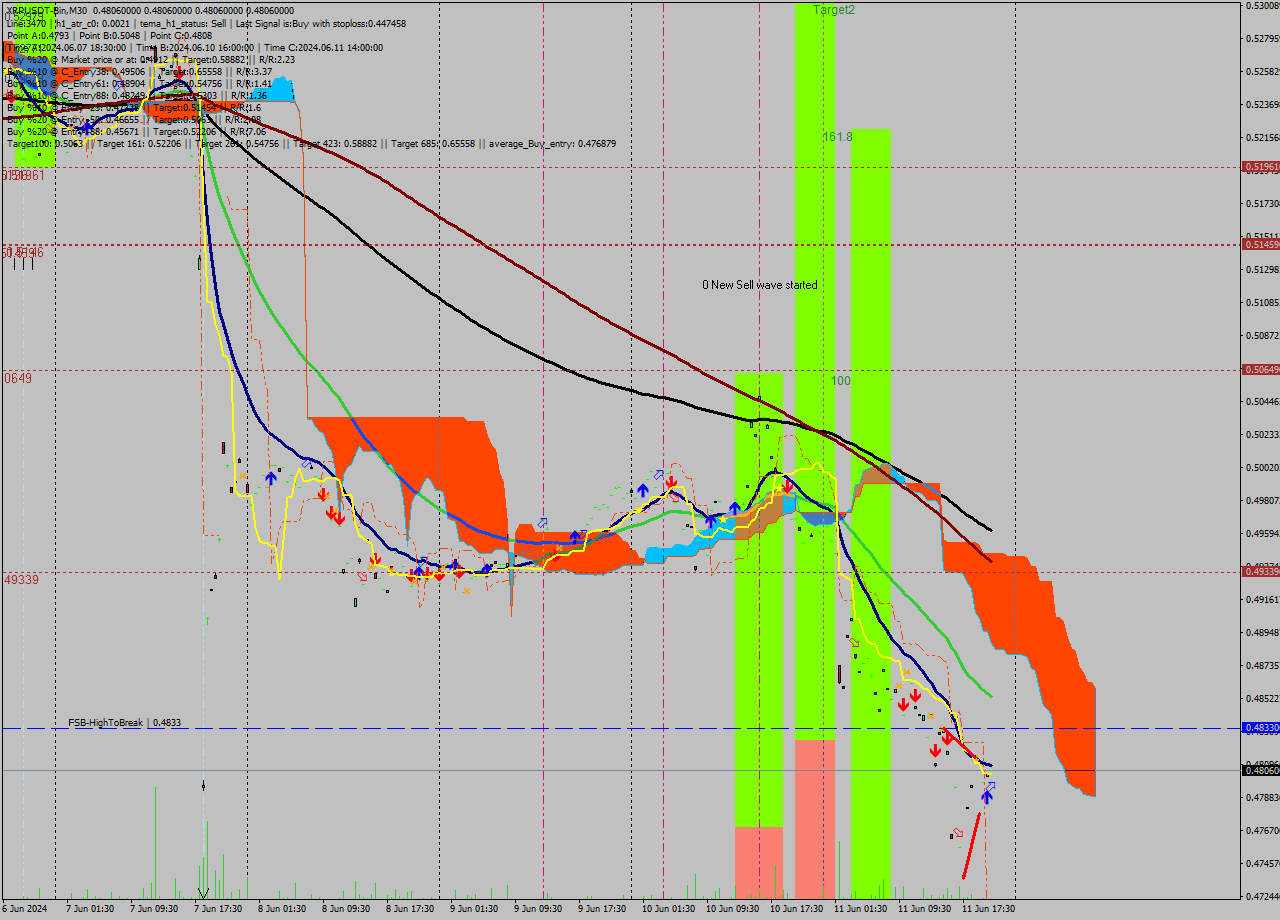Click the 0.47244 price at bottom of scale
The image size is (1280, 920).
click(x=1263, y=895)
